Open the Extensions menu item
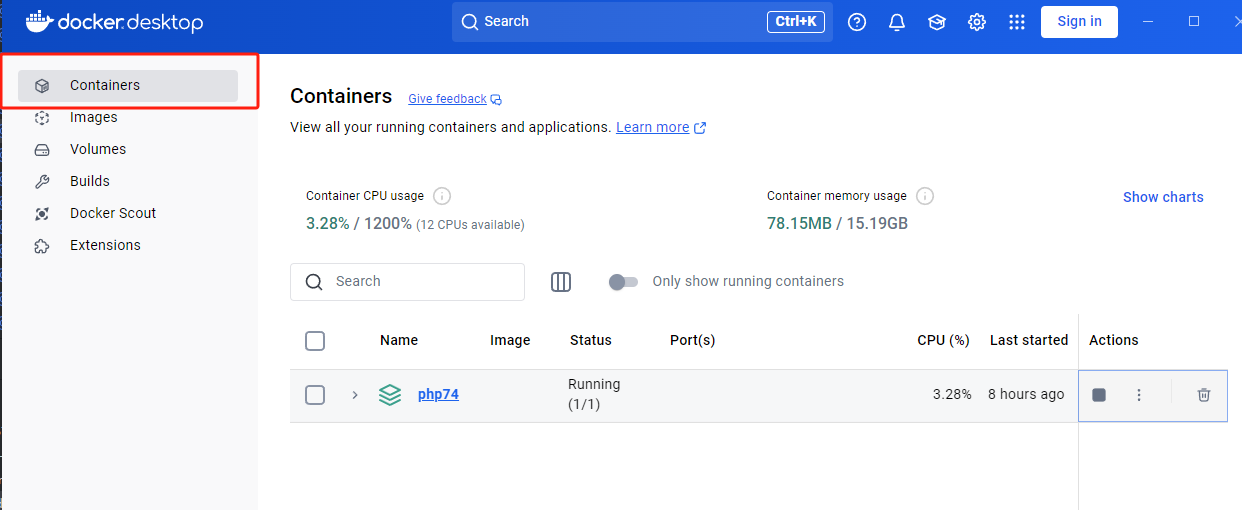 [x=128, y=246]
